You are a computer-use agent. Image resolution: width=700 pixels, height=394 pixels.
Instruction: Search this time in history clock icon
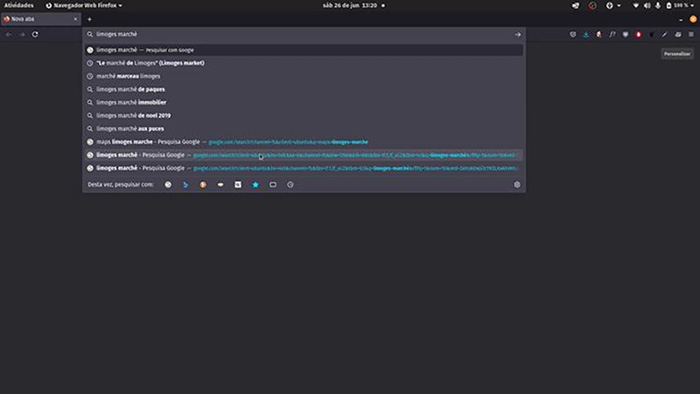click(290, 185)
